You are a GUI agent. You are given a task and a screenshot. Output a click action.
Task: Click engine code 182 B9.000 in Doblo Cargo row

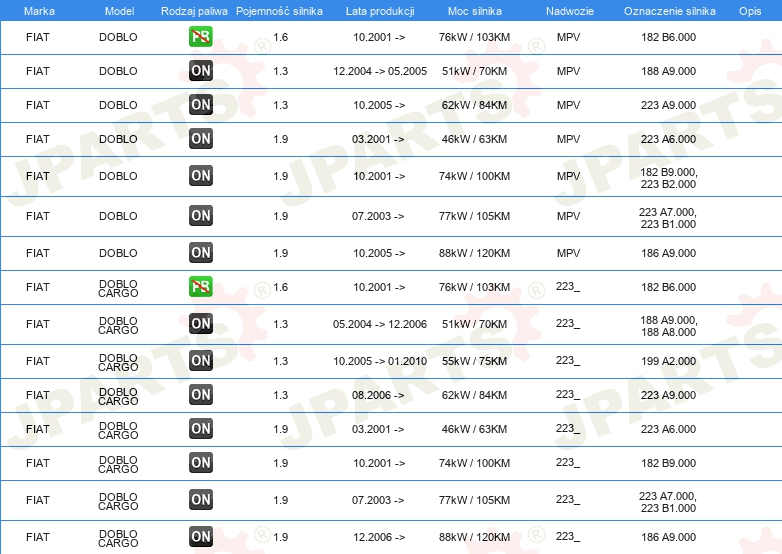point(668,463)
